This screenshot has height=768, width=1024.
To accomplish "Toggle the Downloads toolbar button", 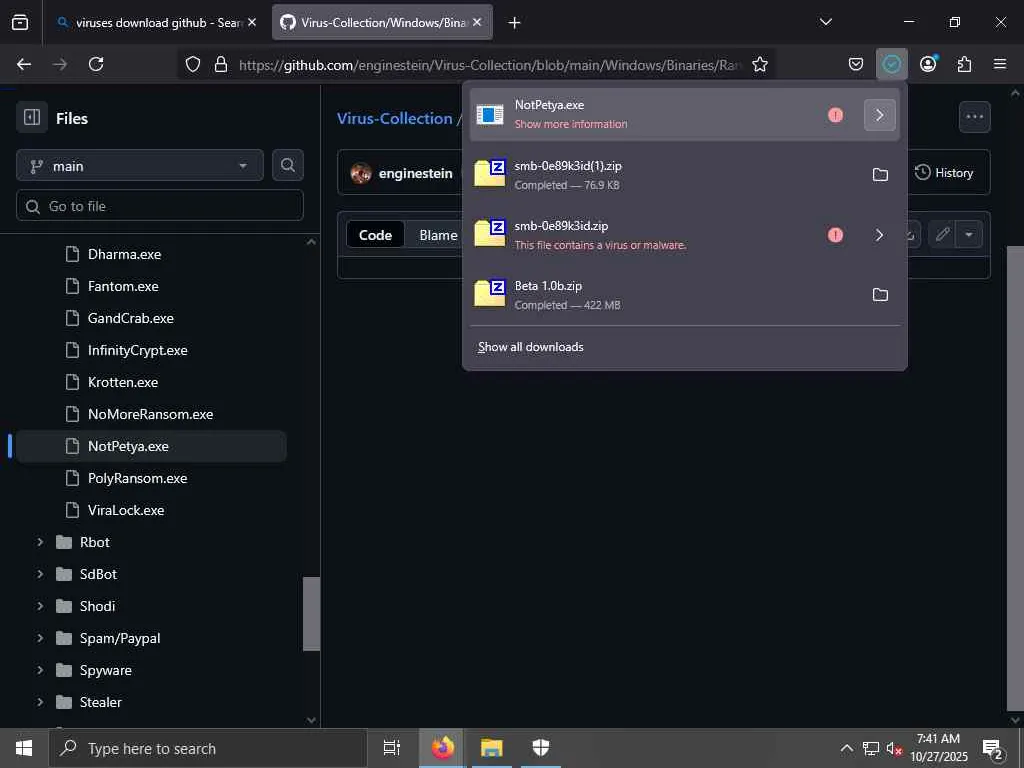I will 891,64.
